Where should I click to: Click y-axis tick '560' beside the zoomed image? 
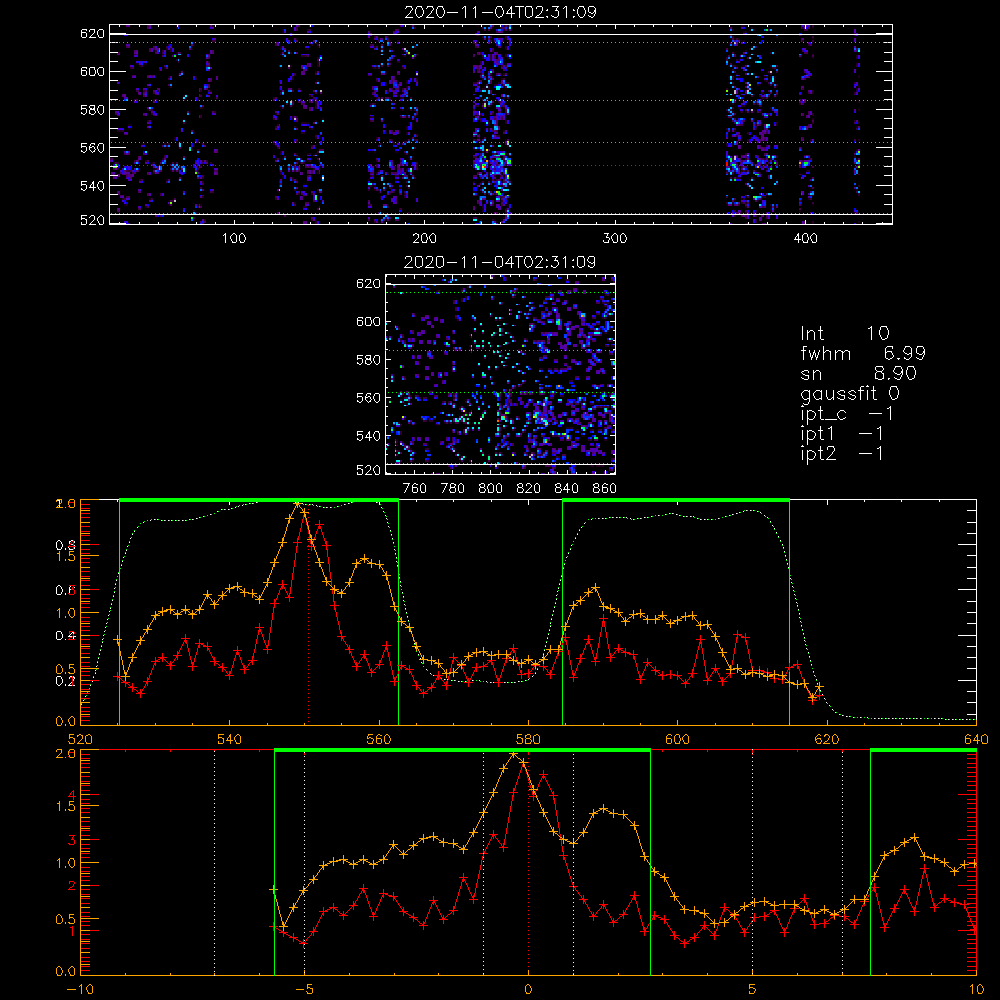(x=369, y=398)
